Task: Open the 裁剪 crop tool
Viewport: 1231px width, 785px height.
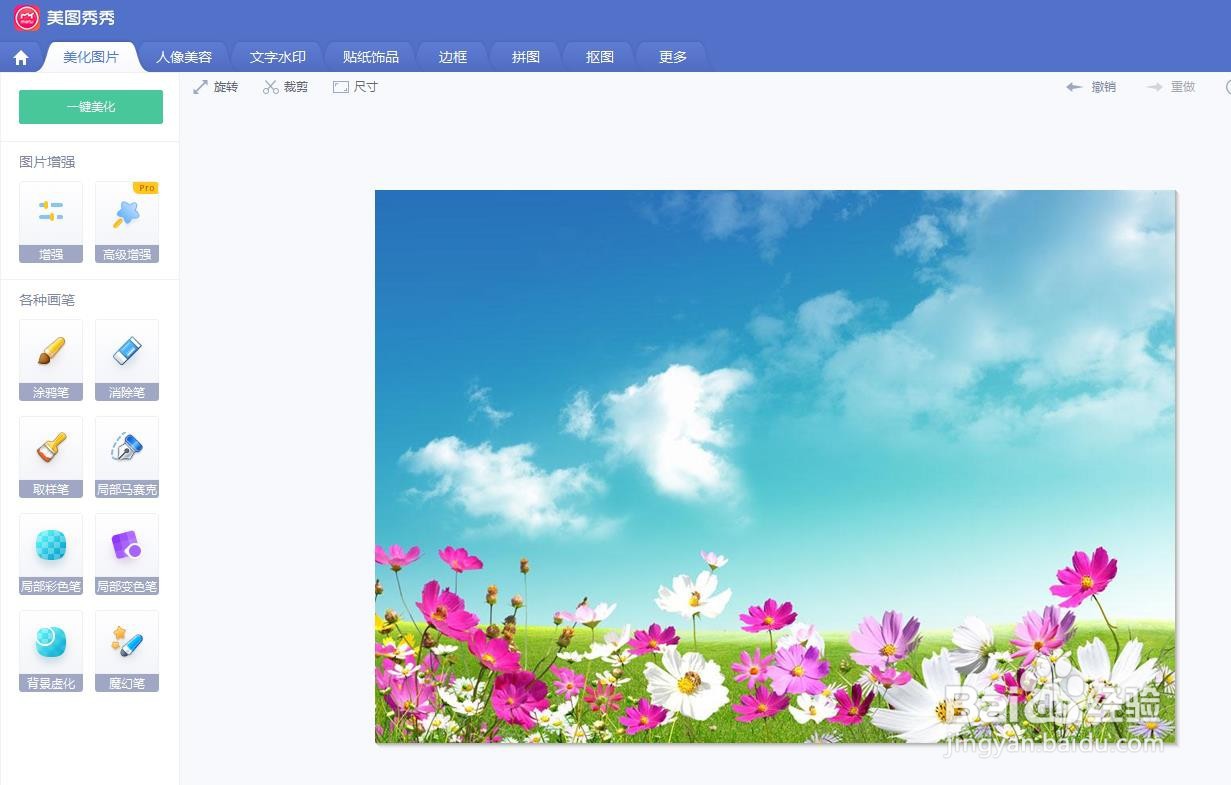Action: point(285,86)
